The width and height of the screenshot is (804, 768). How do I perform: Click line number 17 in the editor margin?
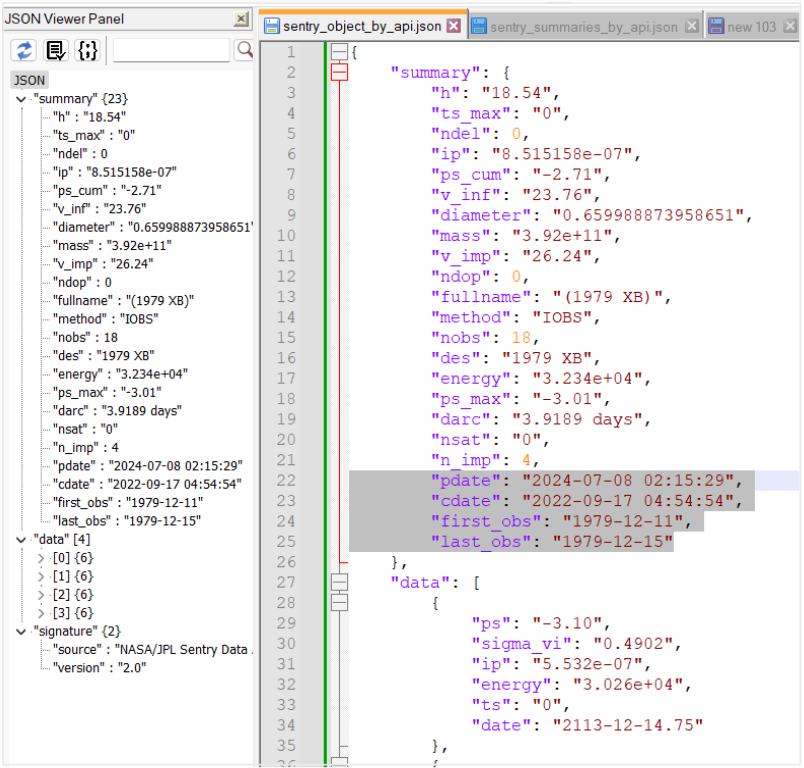pos(286,378)
